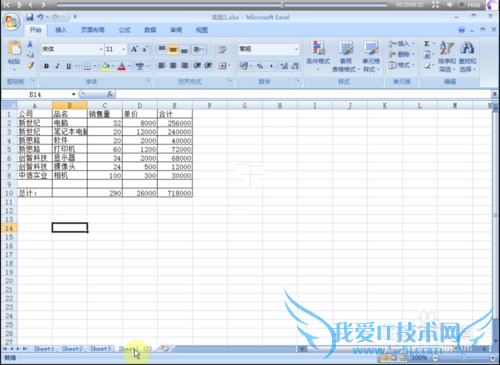Switch to Data (数据) tab

click(x=150, y=30)
